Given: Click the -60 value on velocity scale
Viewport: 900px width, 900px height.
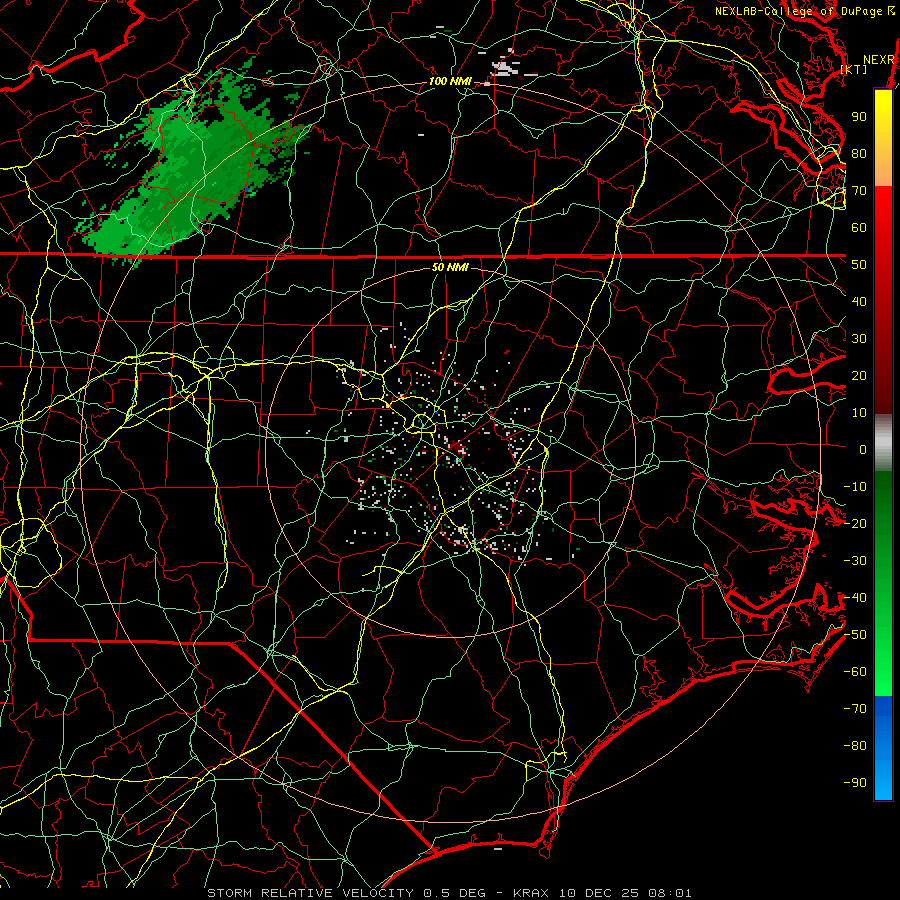Looking at the screenshot, I should (x=855, y=672).
